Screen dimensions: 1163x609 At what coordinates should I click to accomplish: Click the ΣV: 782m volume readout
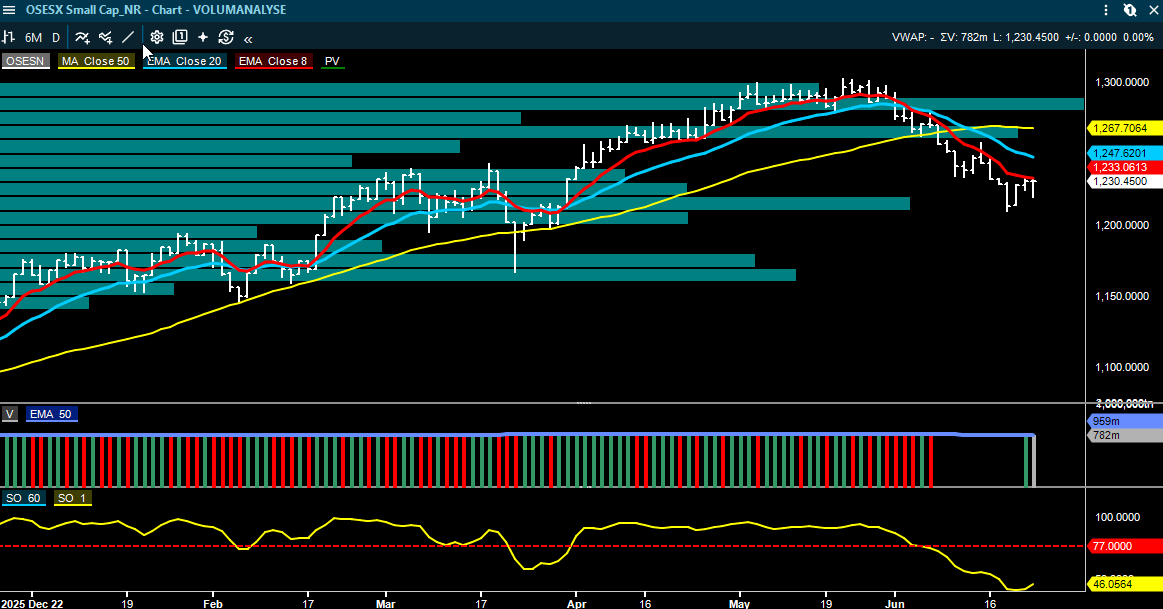963,37
